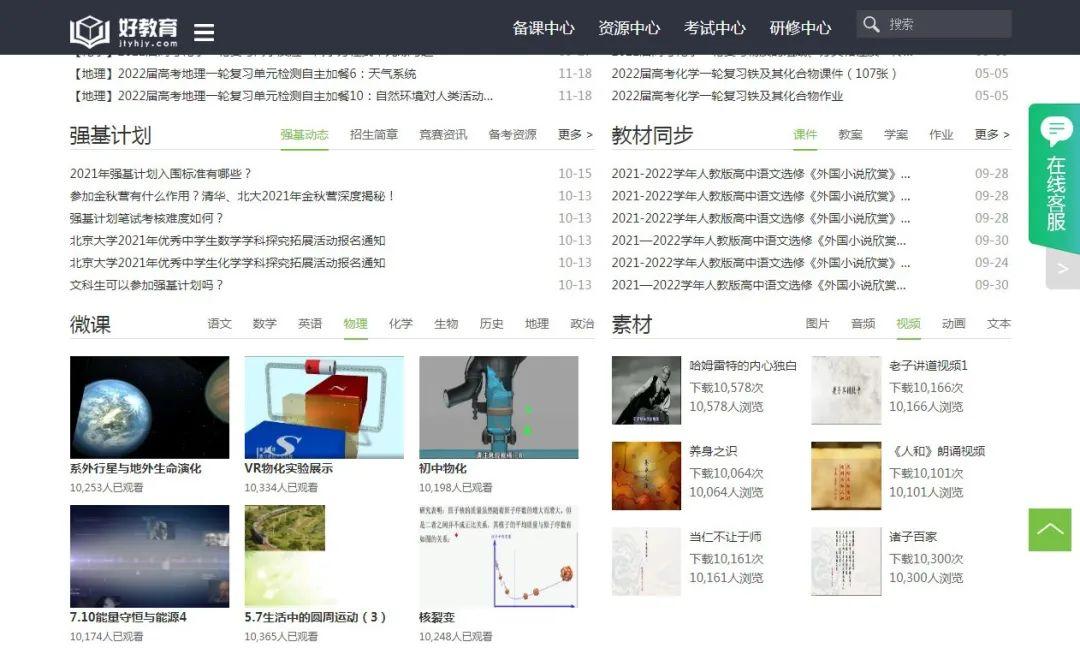This screenshot has height=654, width=1080.
Task: Click the search magnifier icon
Action: click(871, 24)
